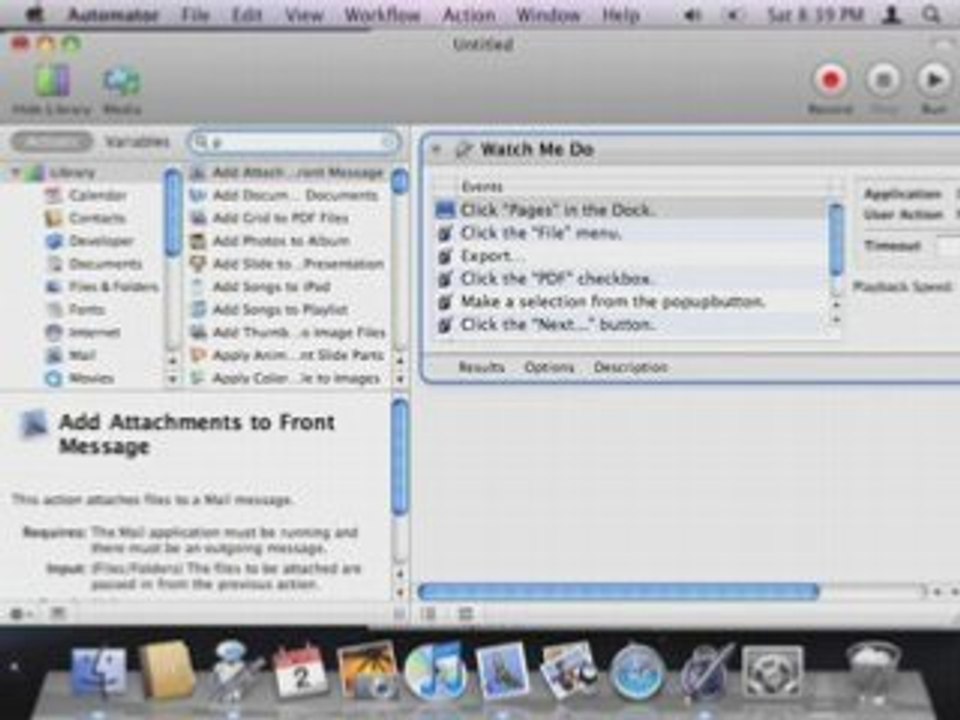The width and height of the screenshot is (960, 720).
Task: Select the Actions tab button
Action: tap(53, 142)
